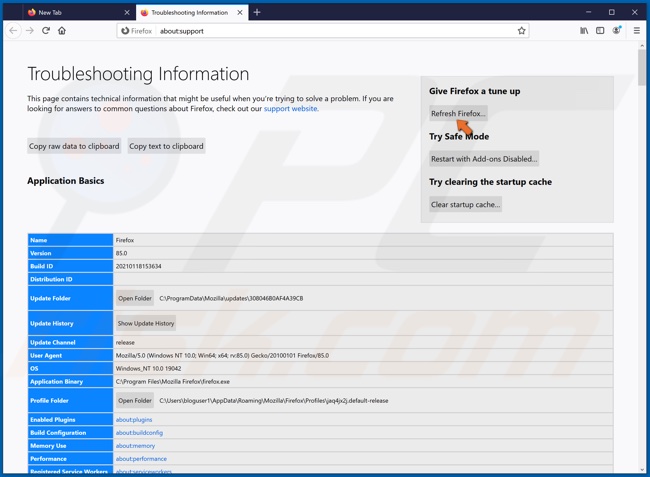
Task: Go to the Home page icon
Action: tap(62, 31)
